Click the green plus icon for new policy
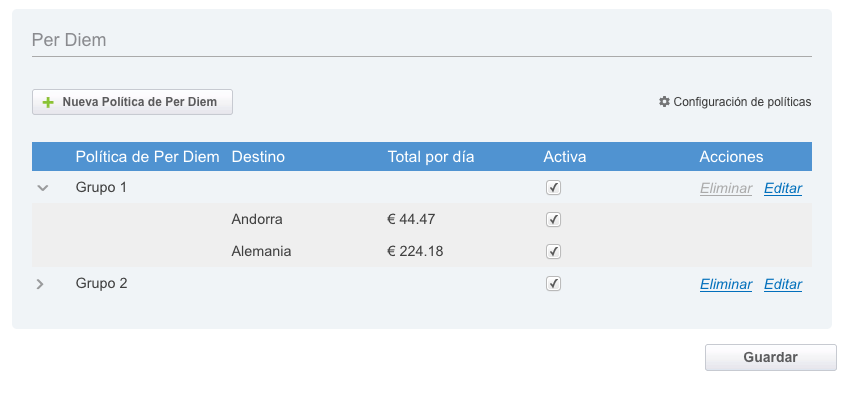The image size is (855, 396). (49, 103)
